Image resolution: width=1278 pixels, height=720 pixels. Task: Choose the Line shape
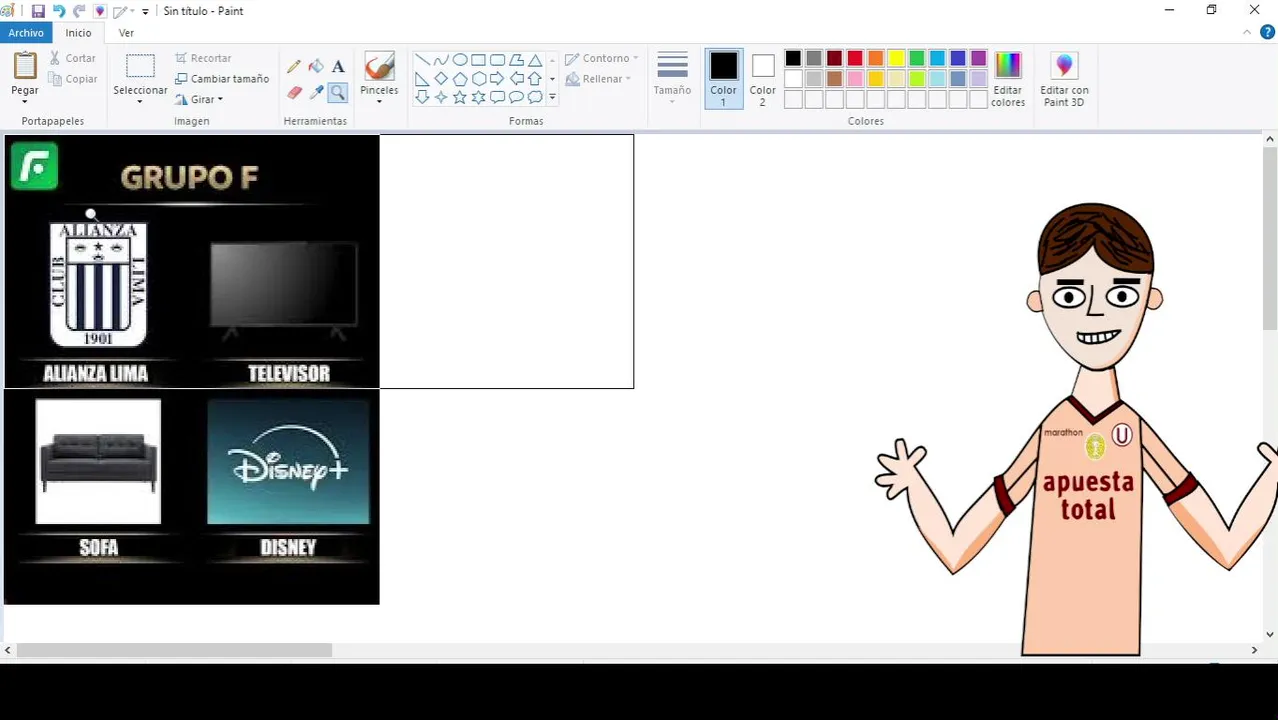click(x=422, y=60)
